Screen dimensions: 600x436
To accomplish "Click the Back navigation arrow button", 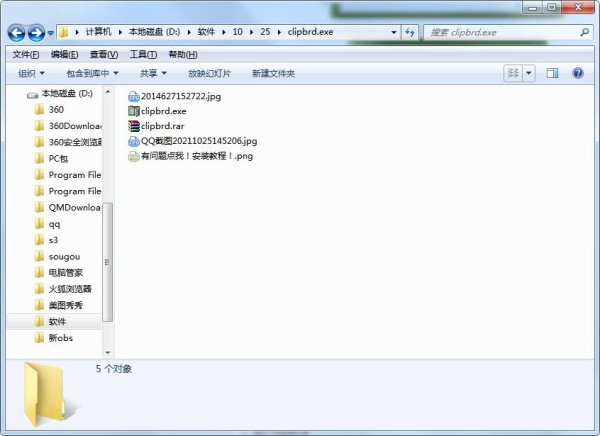I will click(x=17, y=32).
